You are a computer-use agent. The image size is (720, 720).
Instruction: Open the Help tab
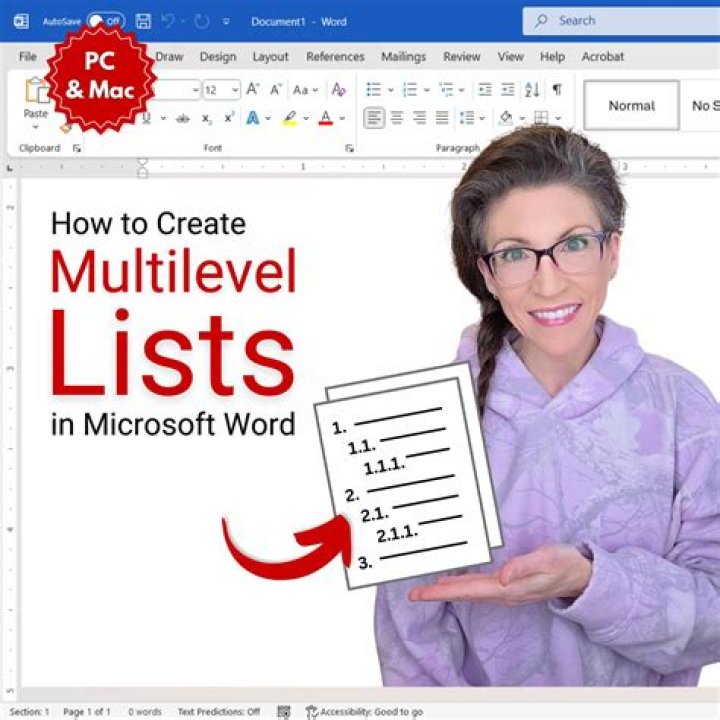(552, 56)
